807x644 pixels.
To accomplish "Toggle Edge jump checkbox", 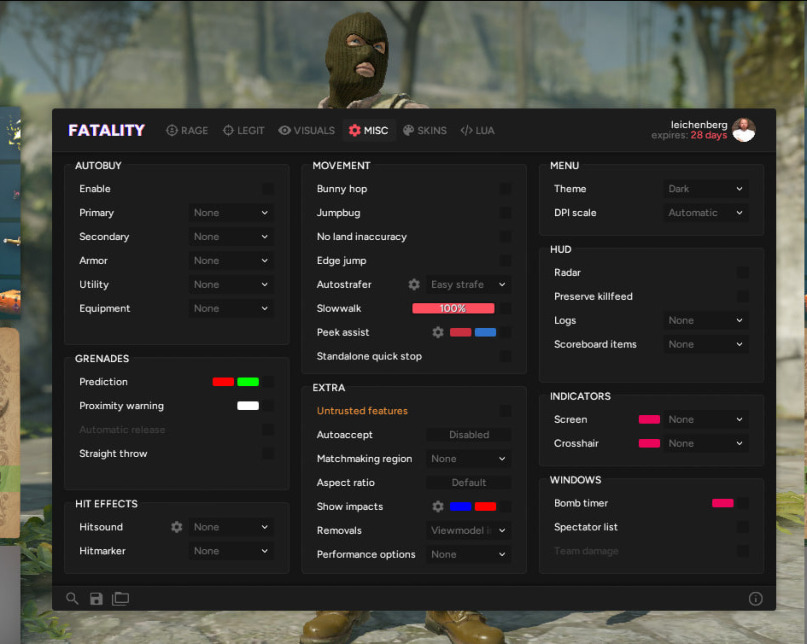I will [x=506, y=260].
